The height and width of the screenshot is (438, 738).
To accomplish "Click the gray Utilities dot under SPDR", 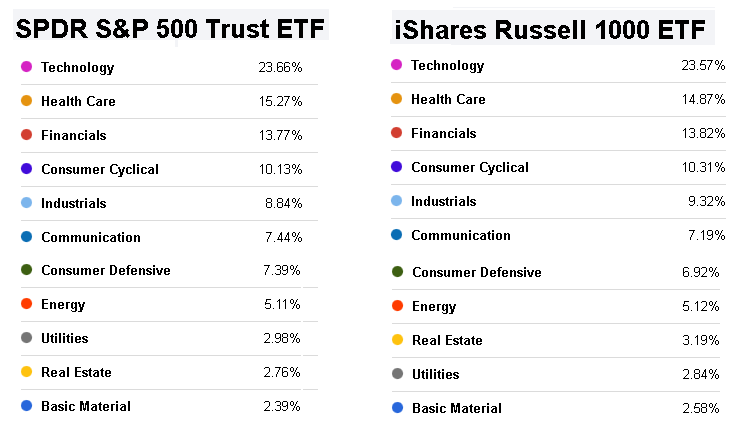I will tap(26, 338).
